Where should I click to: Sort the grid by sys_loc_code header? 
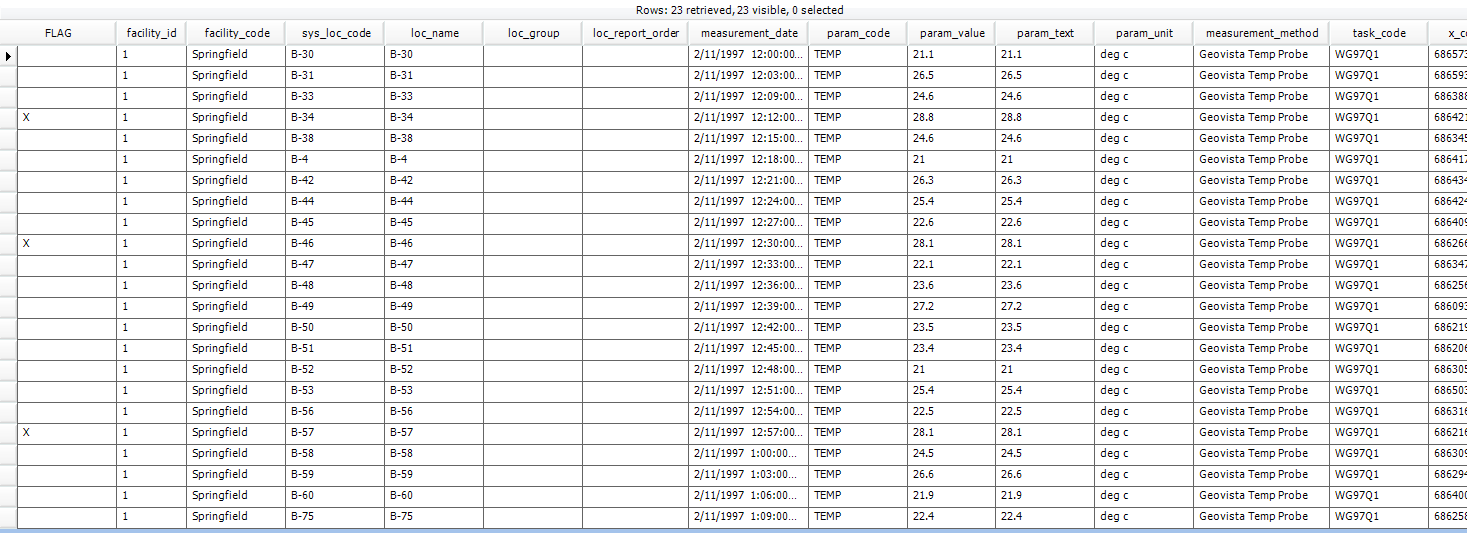tap(335, 33)
